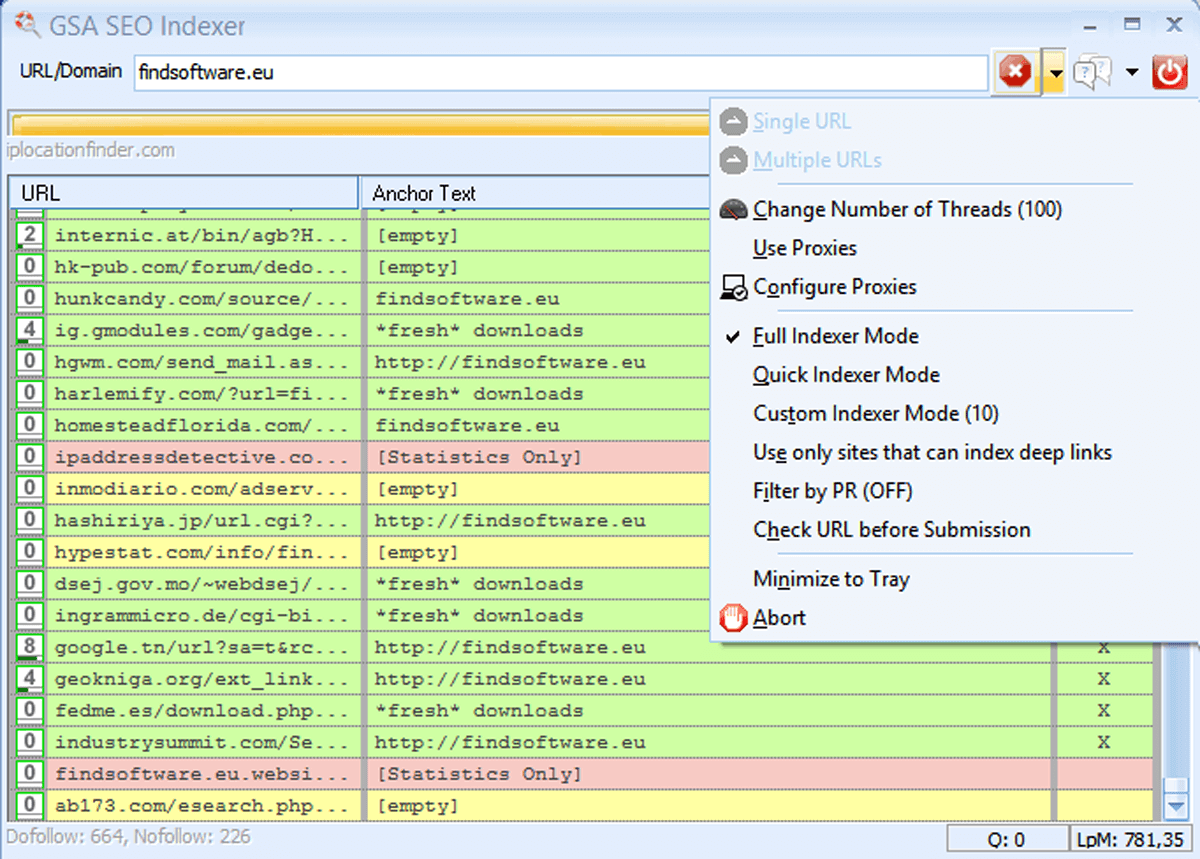Click the URL/Domain input field
The height and width of the screenshot is (859, 1200).
click(x=560, y=73)
